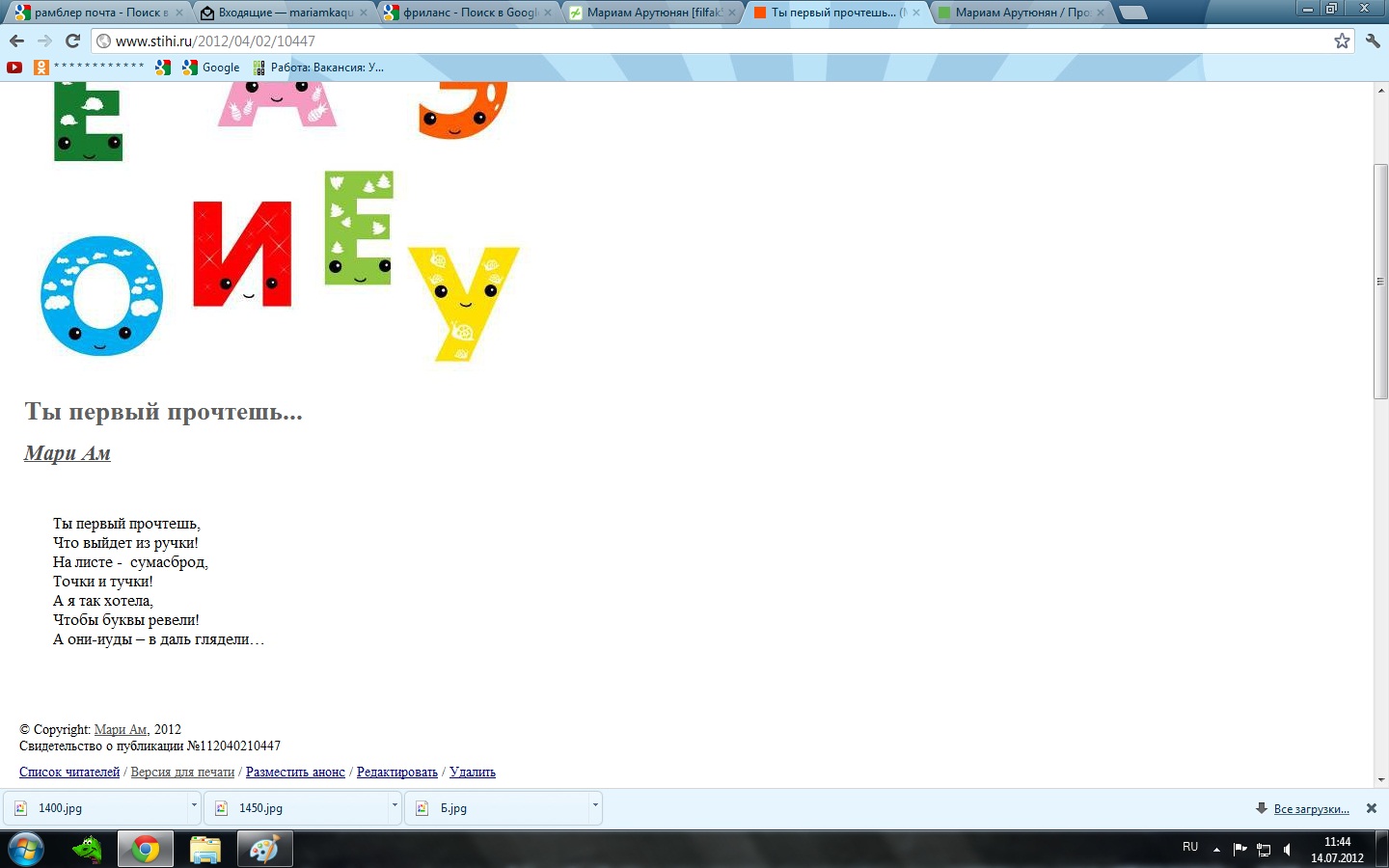Open the network connection tray icon

point(1264,850)
